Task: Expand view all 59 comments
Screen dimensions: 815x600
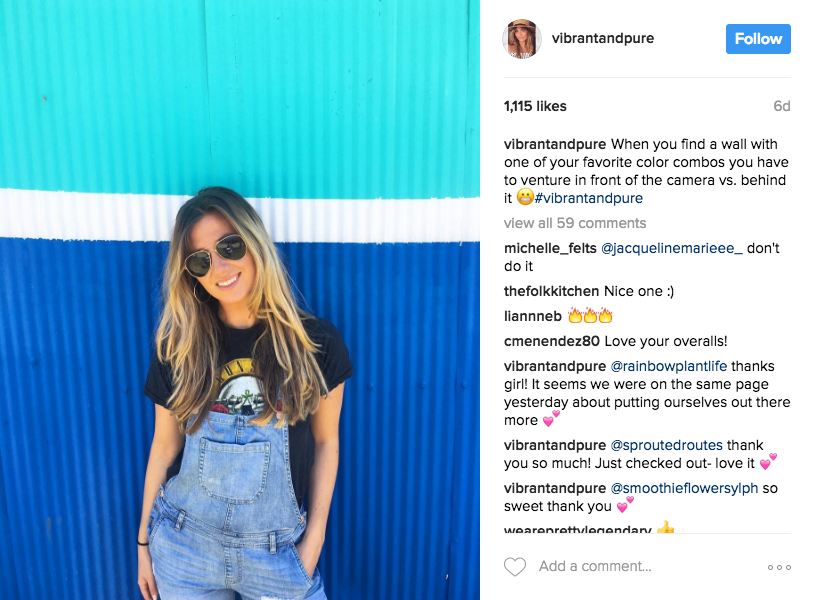Action: pyautogui.click(x=575, y=223)
